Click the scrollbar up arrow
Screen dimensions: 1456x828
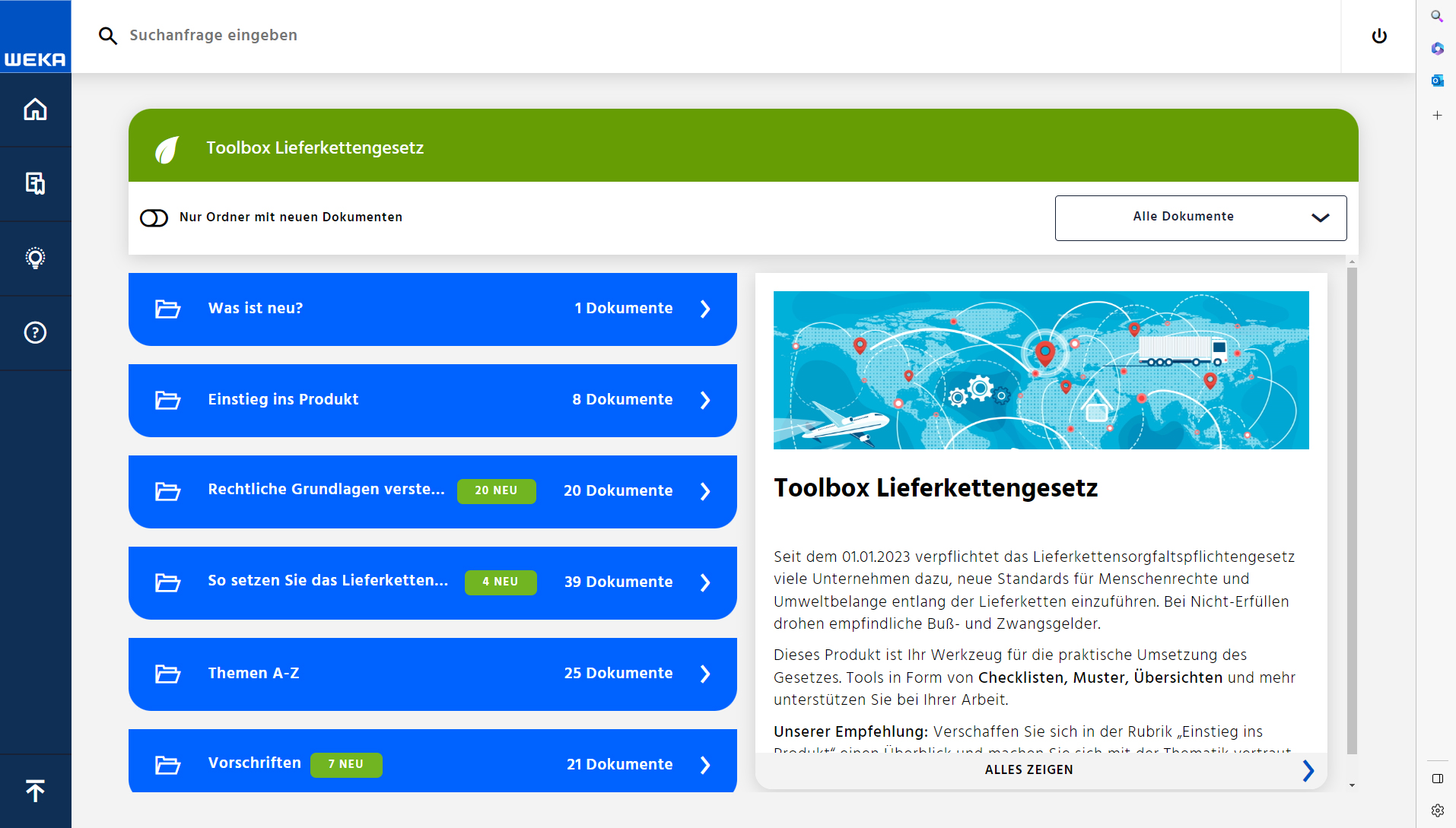1352,262
